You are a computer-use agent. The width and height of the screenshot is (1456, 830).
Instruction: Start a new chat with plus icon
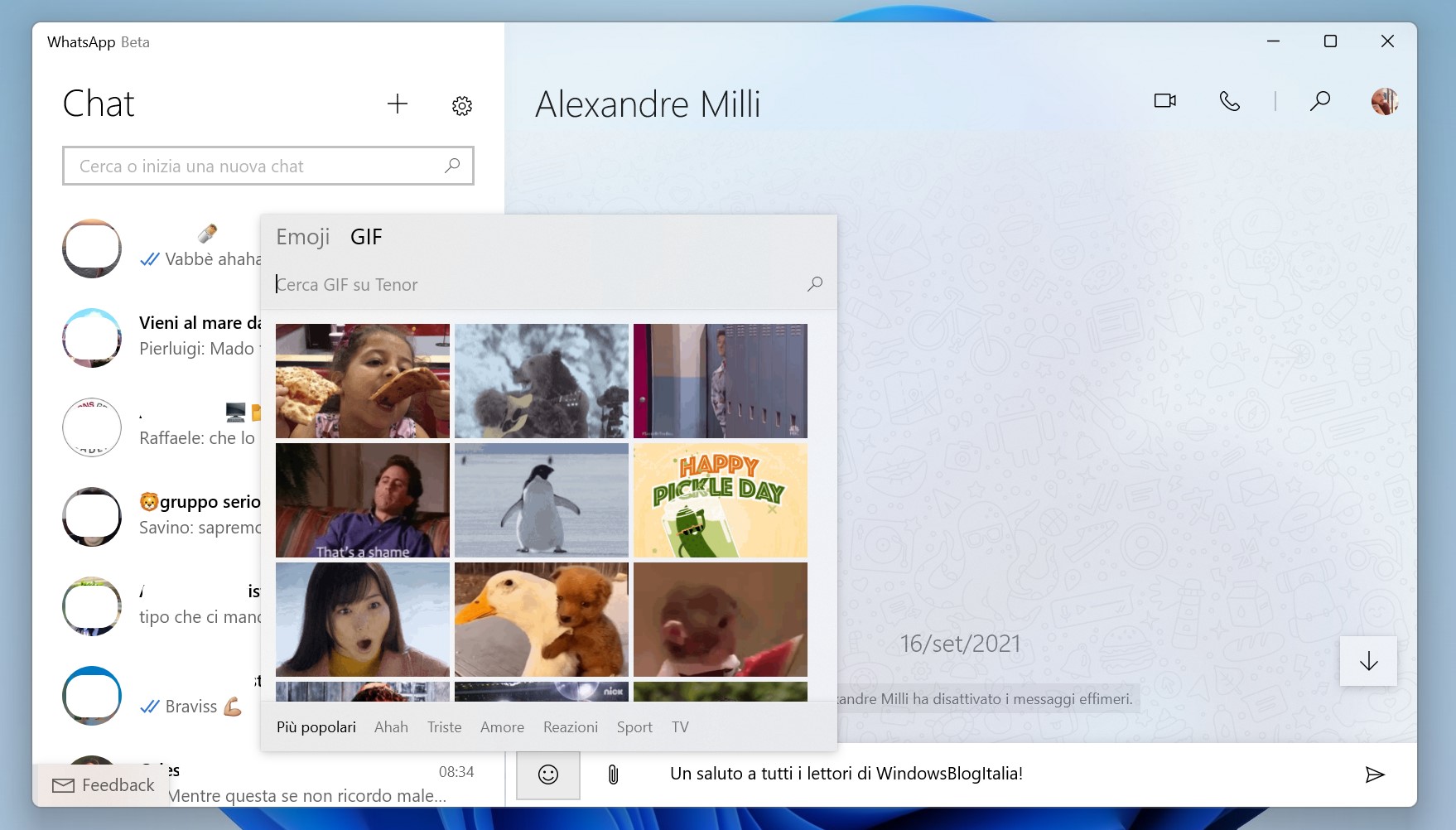398,104
